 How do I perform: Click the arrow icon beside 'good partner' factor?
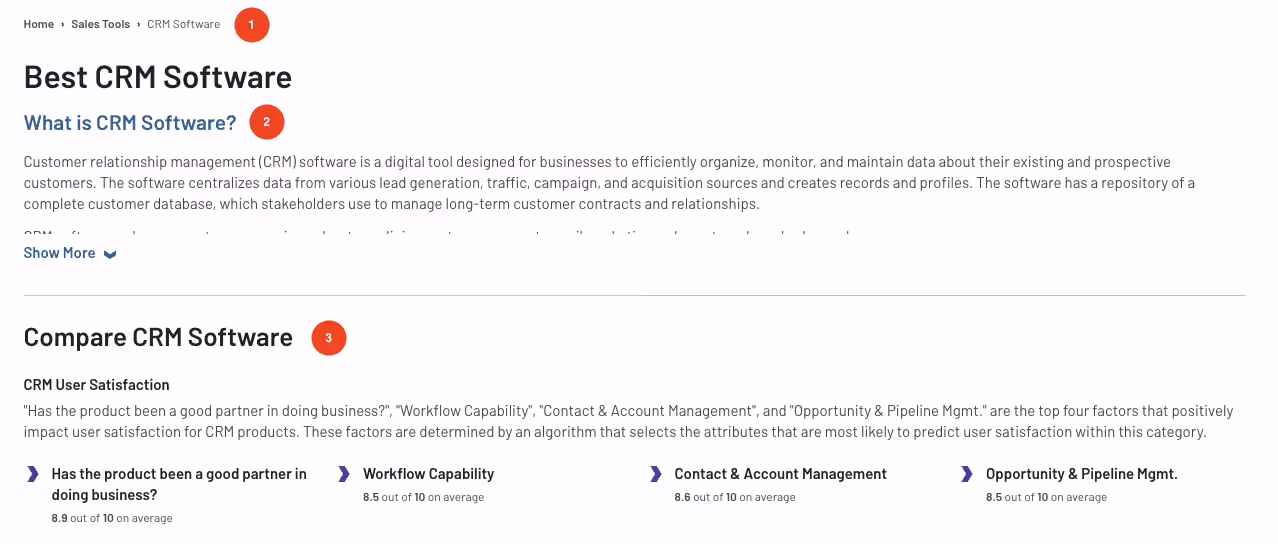[x=34, y=474]
